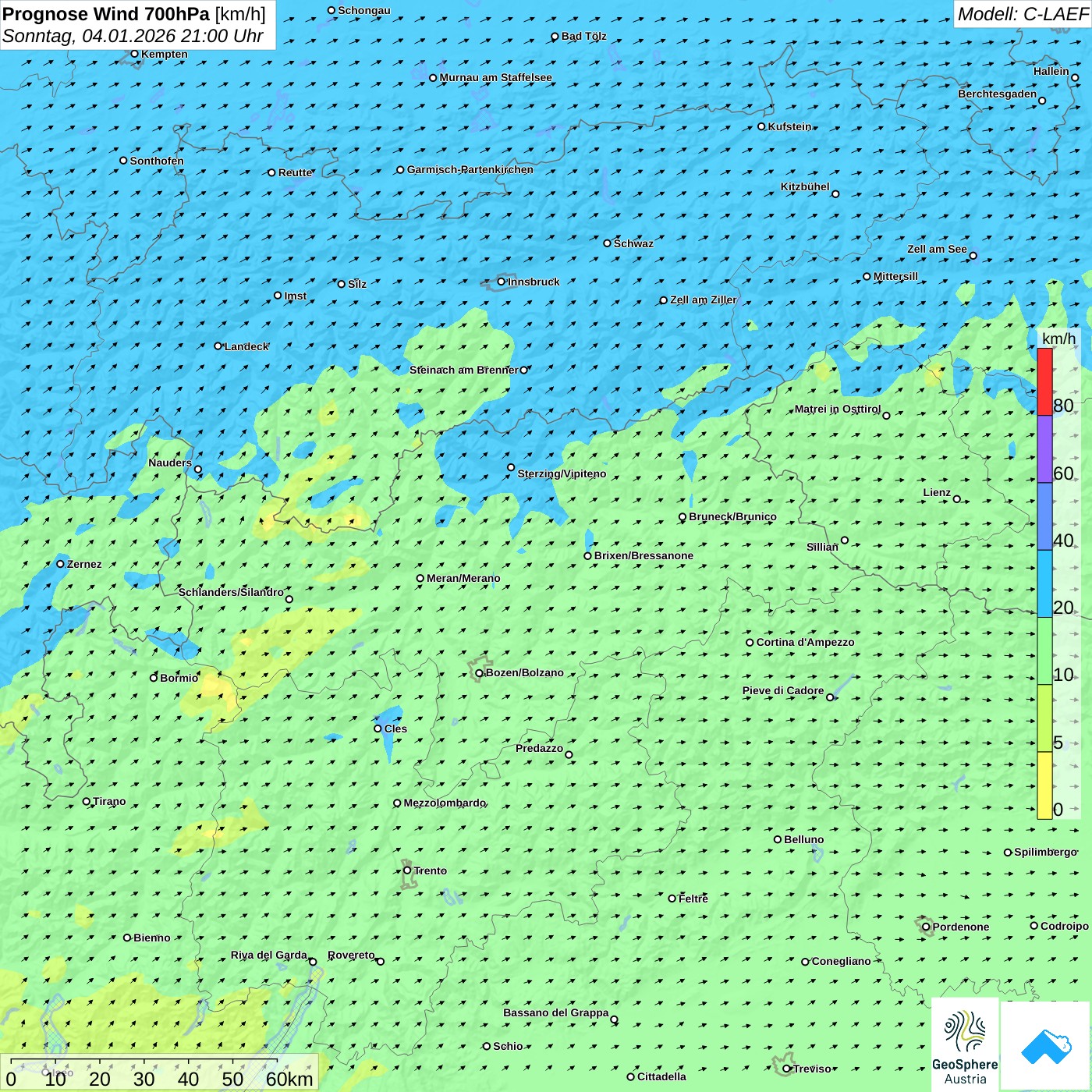Click the 'Rovereto' label
Viewport: 1092px width, 1092px height.
pos(351,955)
